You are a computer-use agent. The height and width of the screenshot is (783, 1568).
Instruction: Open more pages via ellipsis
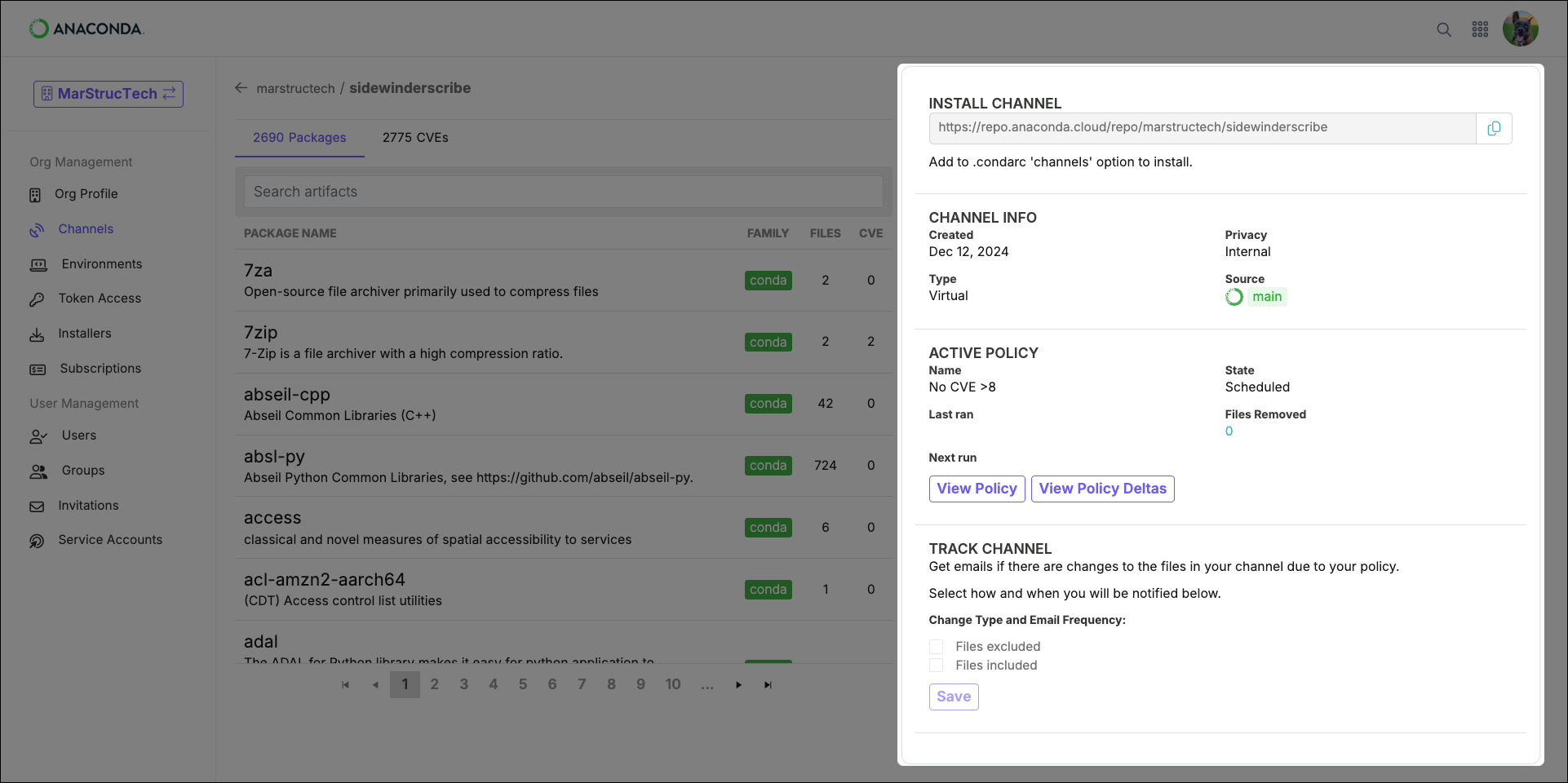coord(707,685)
